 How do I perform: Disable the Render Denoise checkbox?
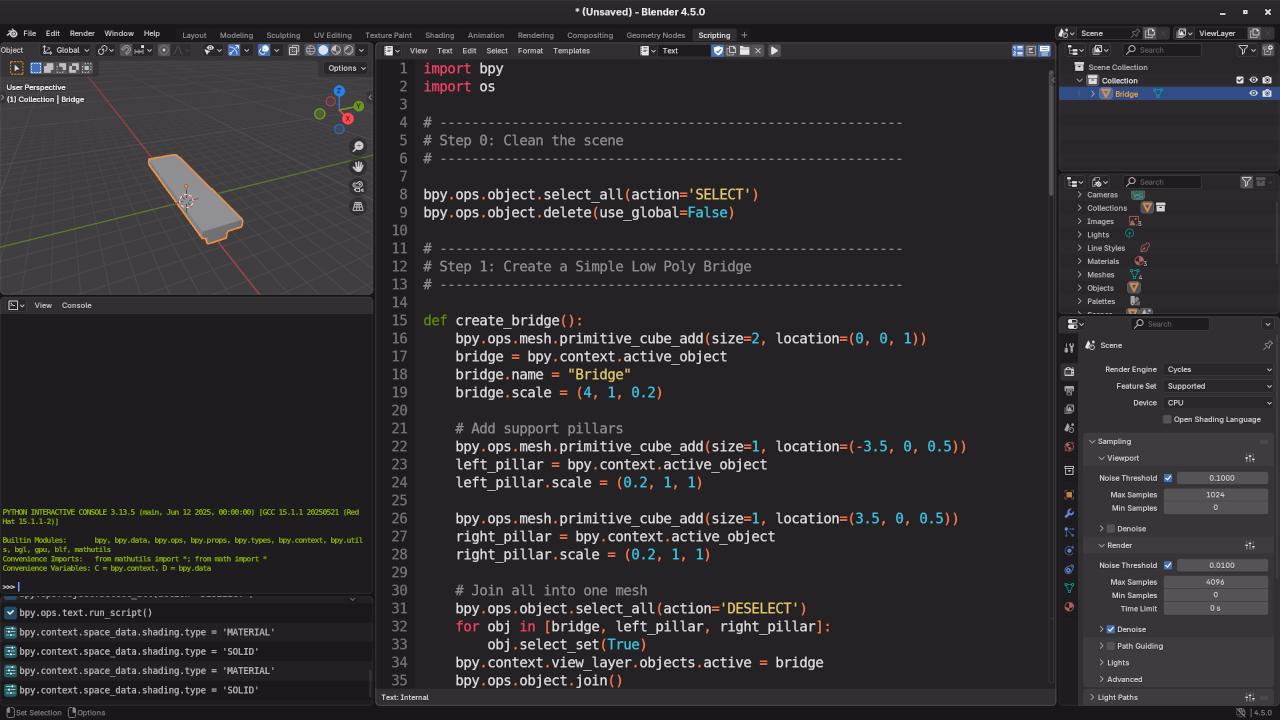[1111, 629]
